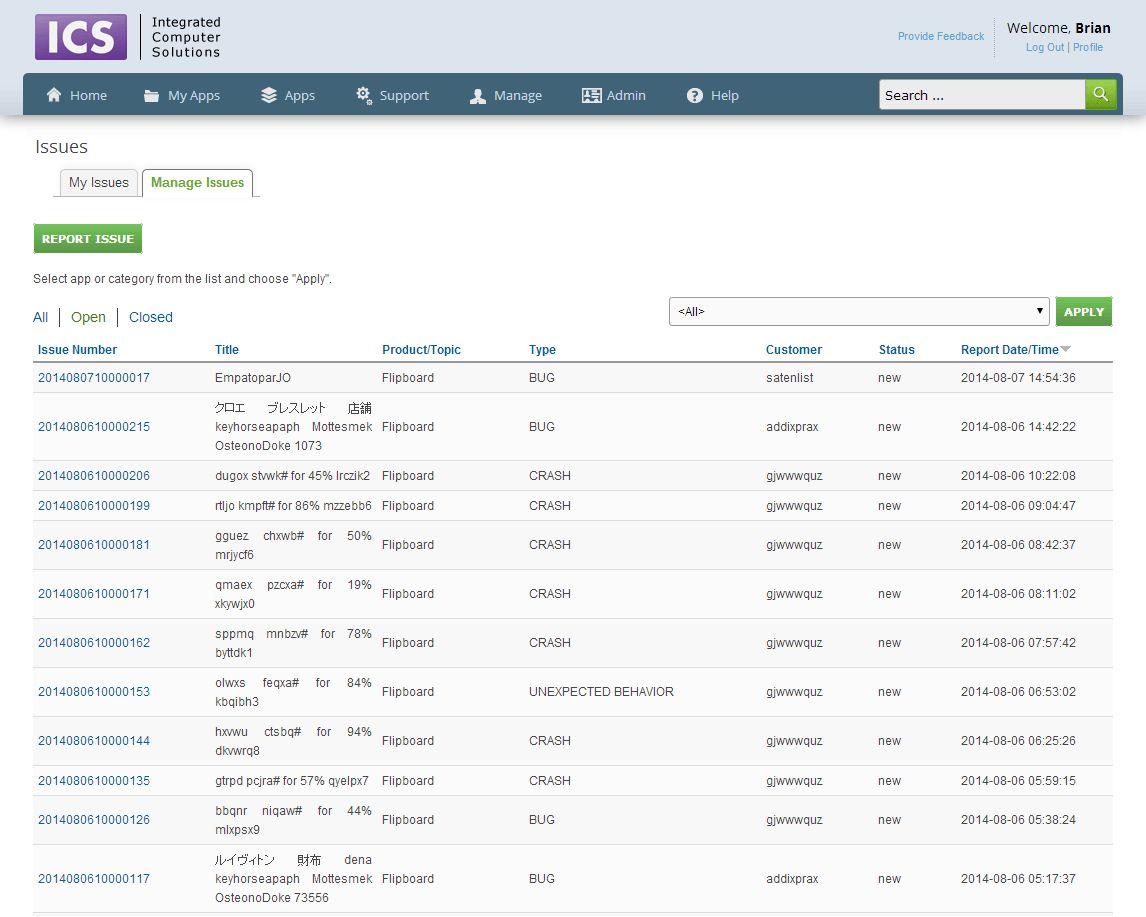Sort by Customer column header
1146x917 pixels.
click(794, 350)
